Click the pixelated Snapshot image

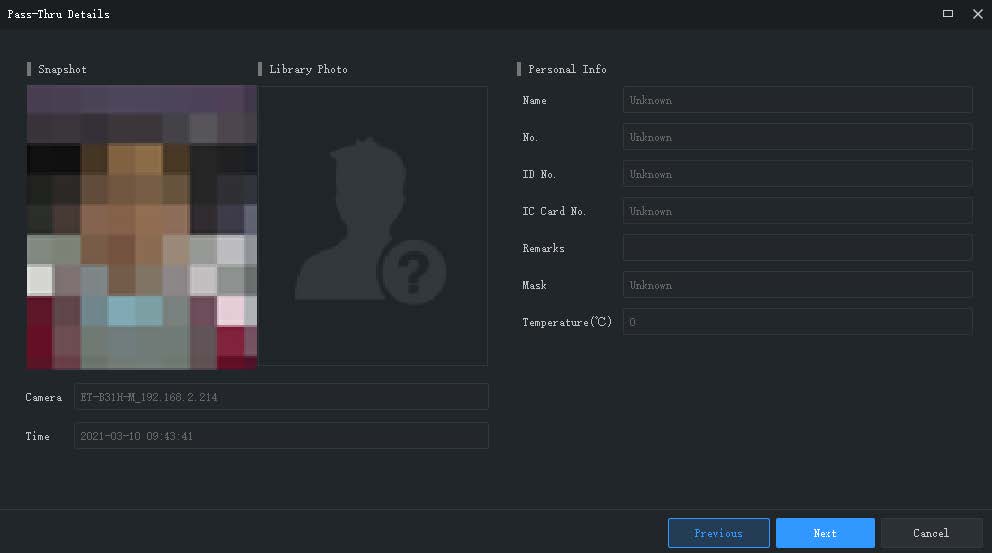[142, 227]
